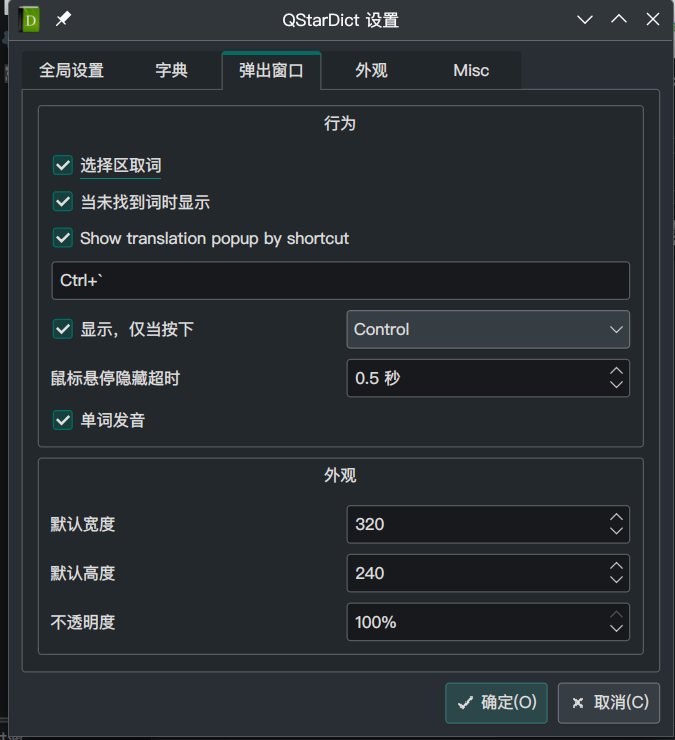Click the QStarDict app icon in title bar

[x=30, y=20]
